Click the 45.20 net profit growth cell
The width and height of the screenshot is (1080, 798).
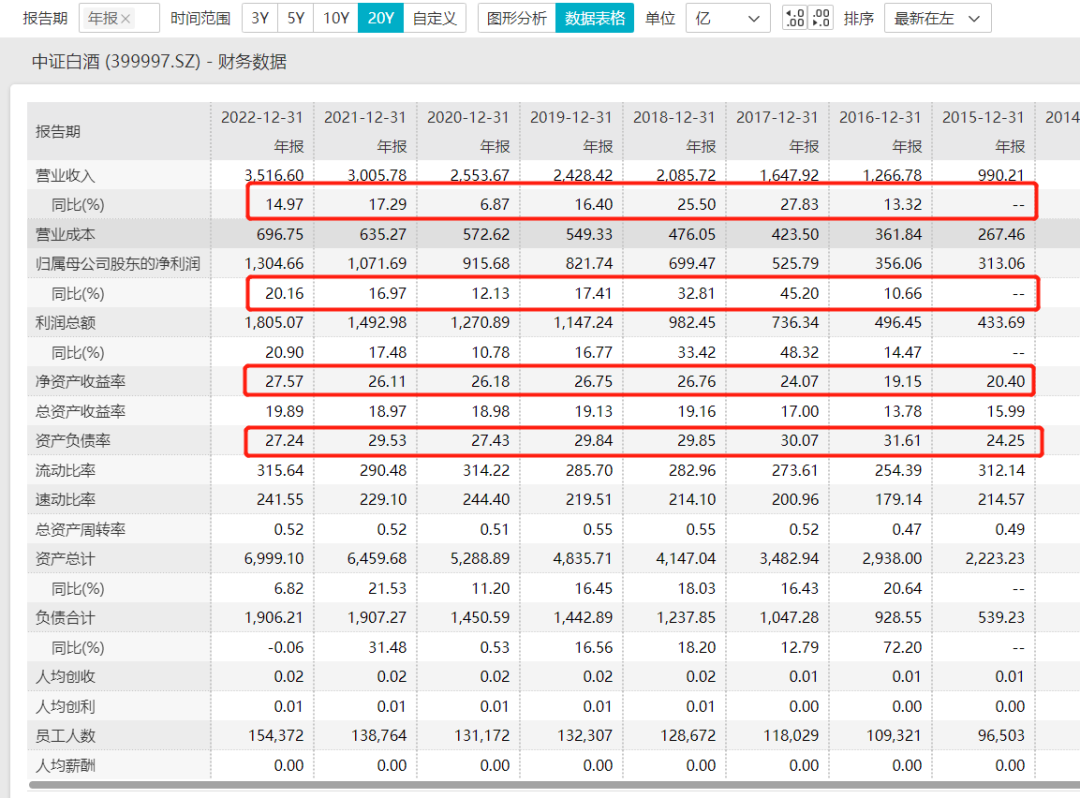pos(800,293)
